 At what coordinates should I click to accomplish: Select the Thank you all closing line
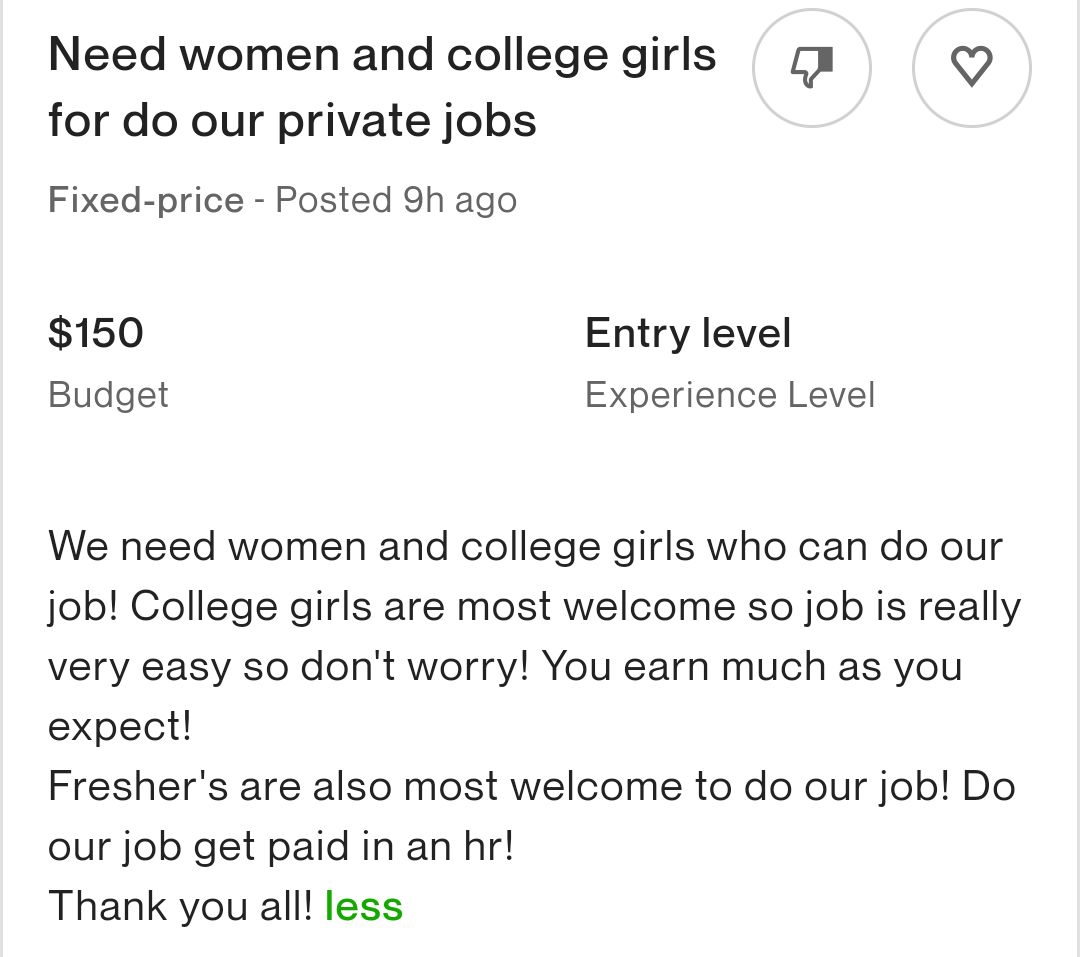click(180, 905)
